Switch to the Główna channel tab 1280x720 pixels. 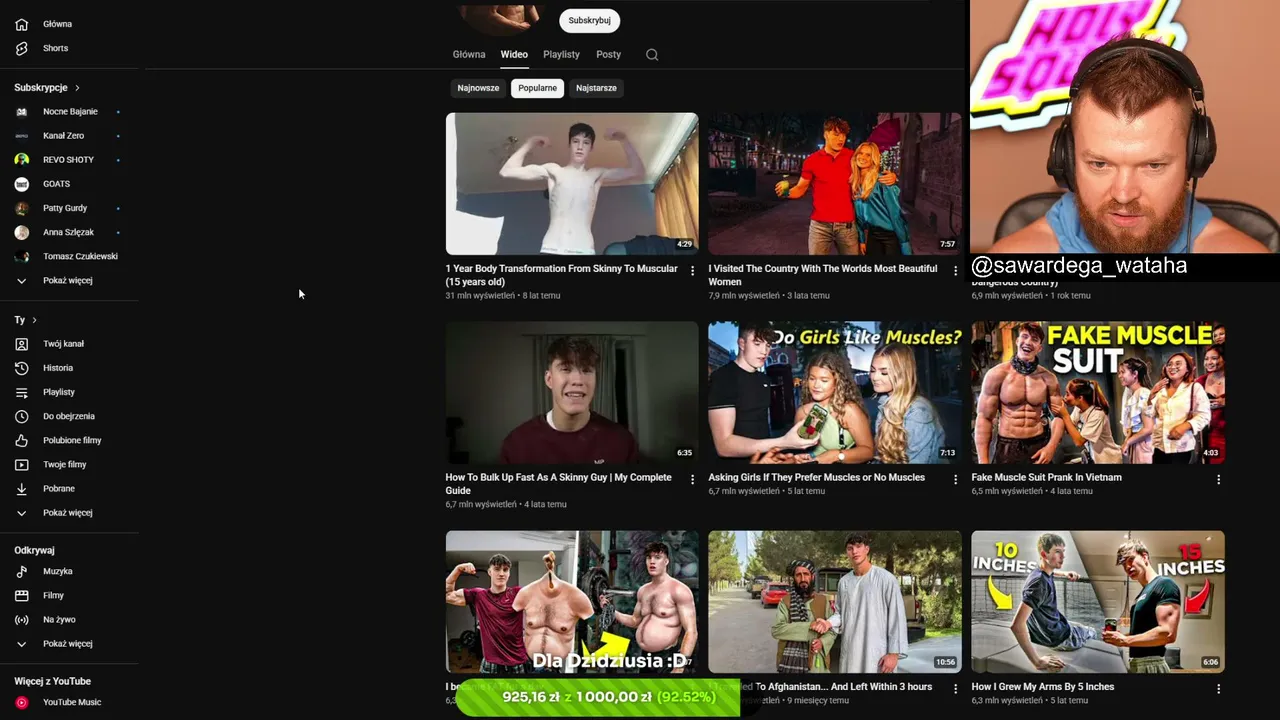(469, 55)
